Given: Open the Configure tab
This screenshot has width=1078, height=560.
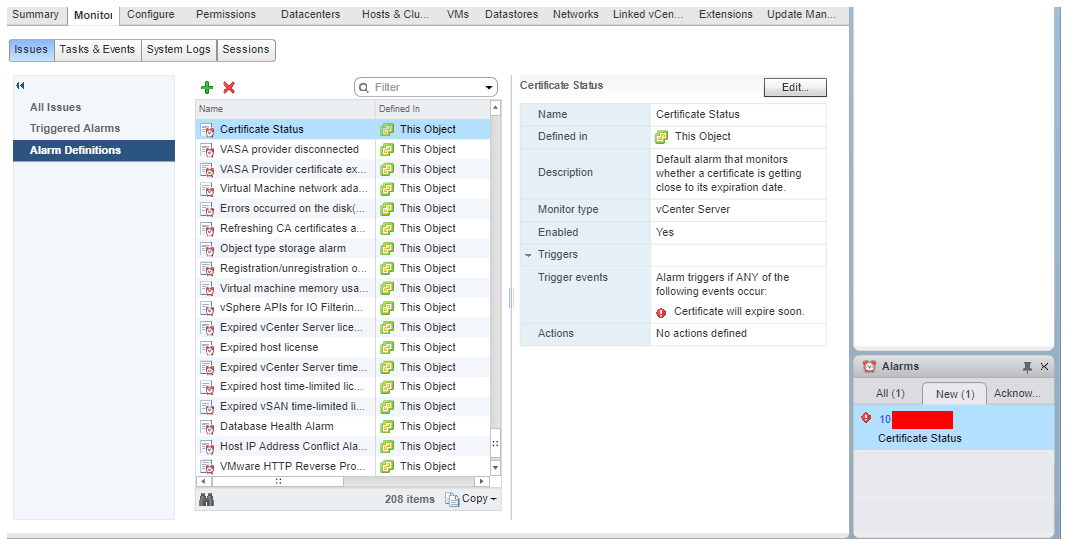Looking at the screenshot, I should (x=151, y=14).
